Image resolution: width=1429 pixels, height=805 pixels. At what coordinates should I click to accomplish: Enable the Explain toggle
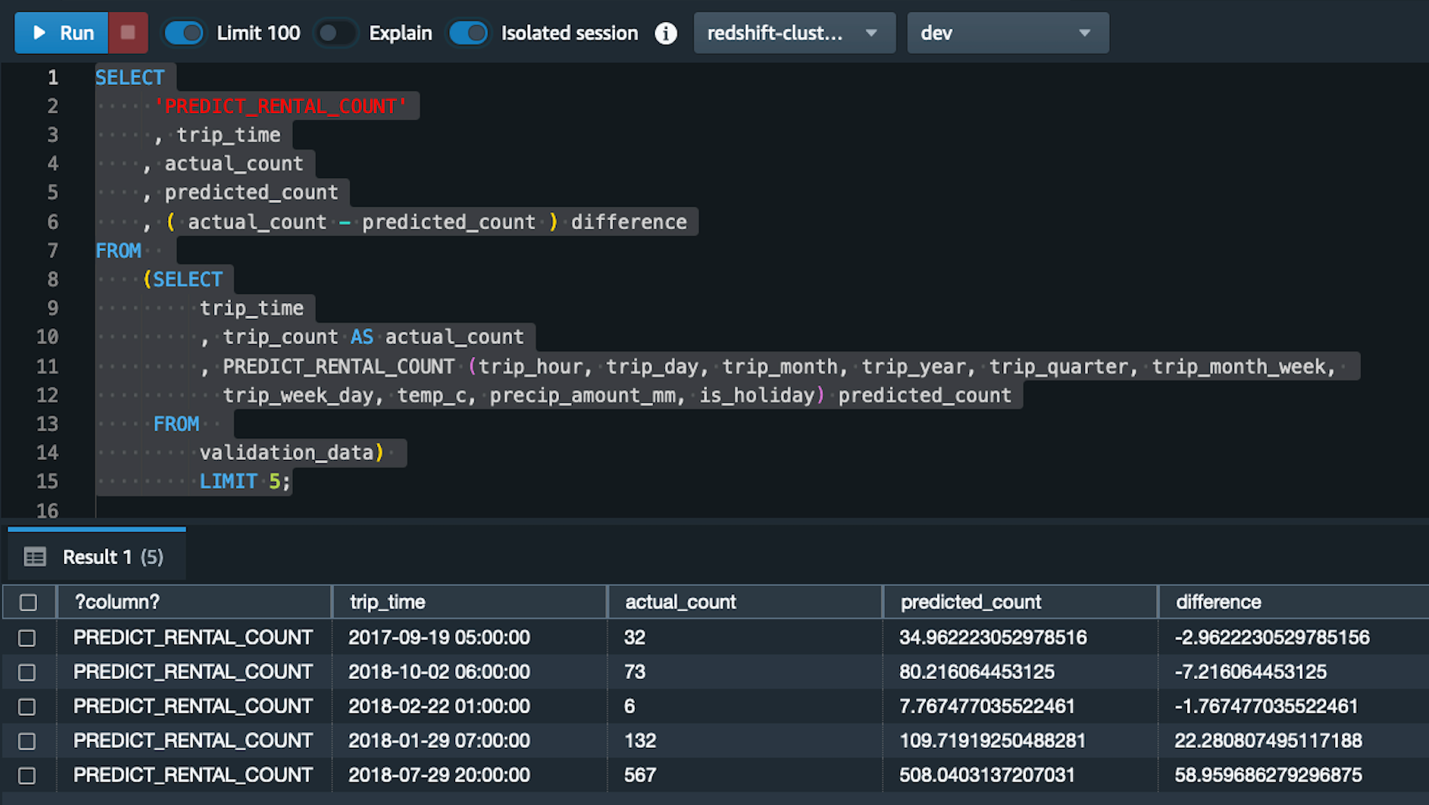coord(336,33)
